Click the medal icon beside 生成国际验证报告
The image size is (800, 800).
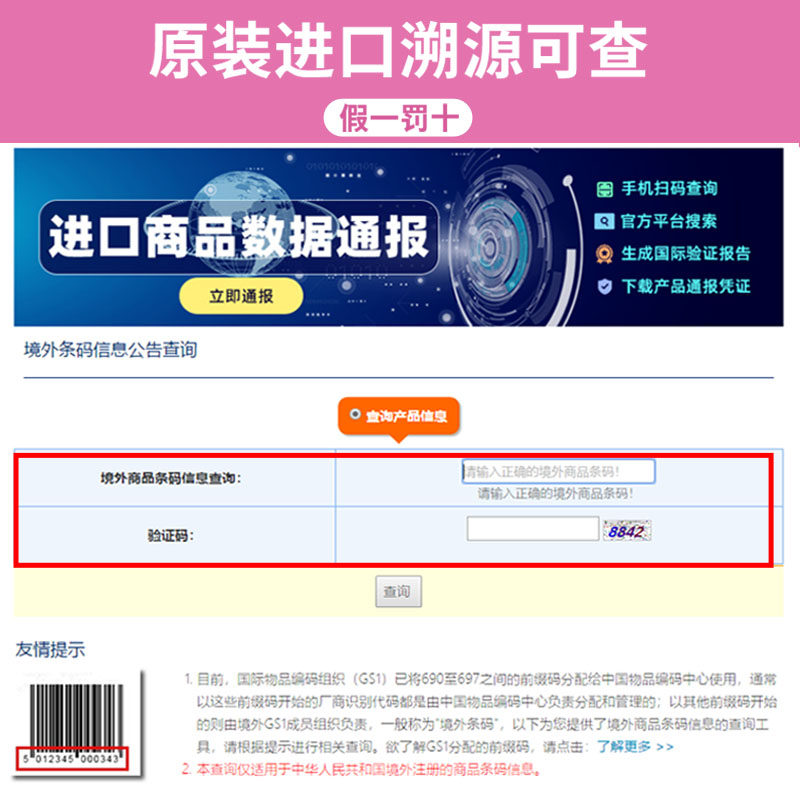pyautogui.click(x=605, y=254)
